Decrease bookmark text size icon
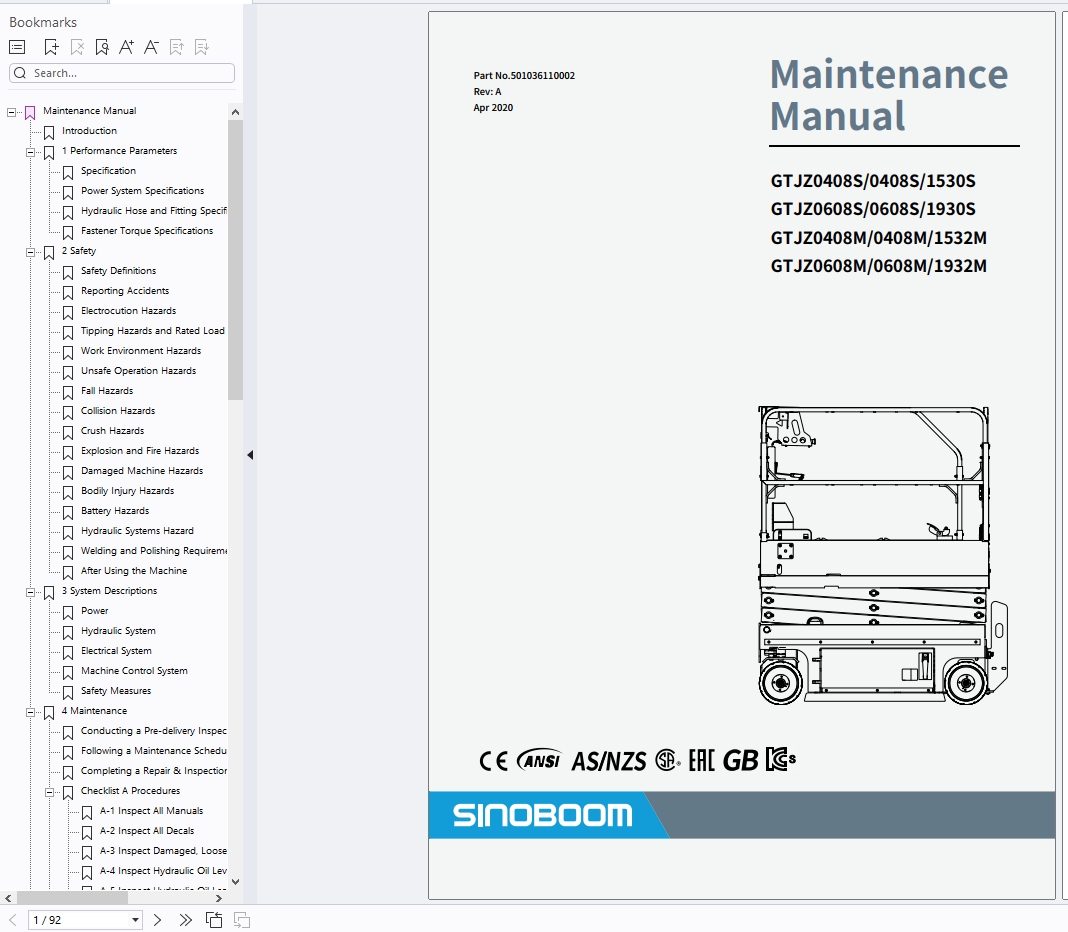The width and height of the screenshot is (1068, 932). click(151, 47)
